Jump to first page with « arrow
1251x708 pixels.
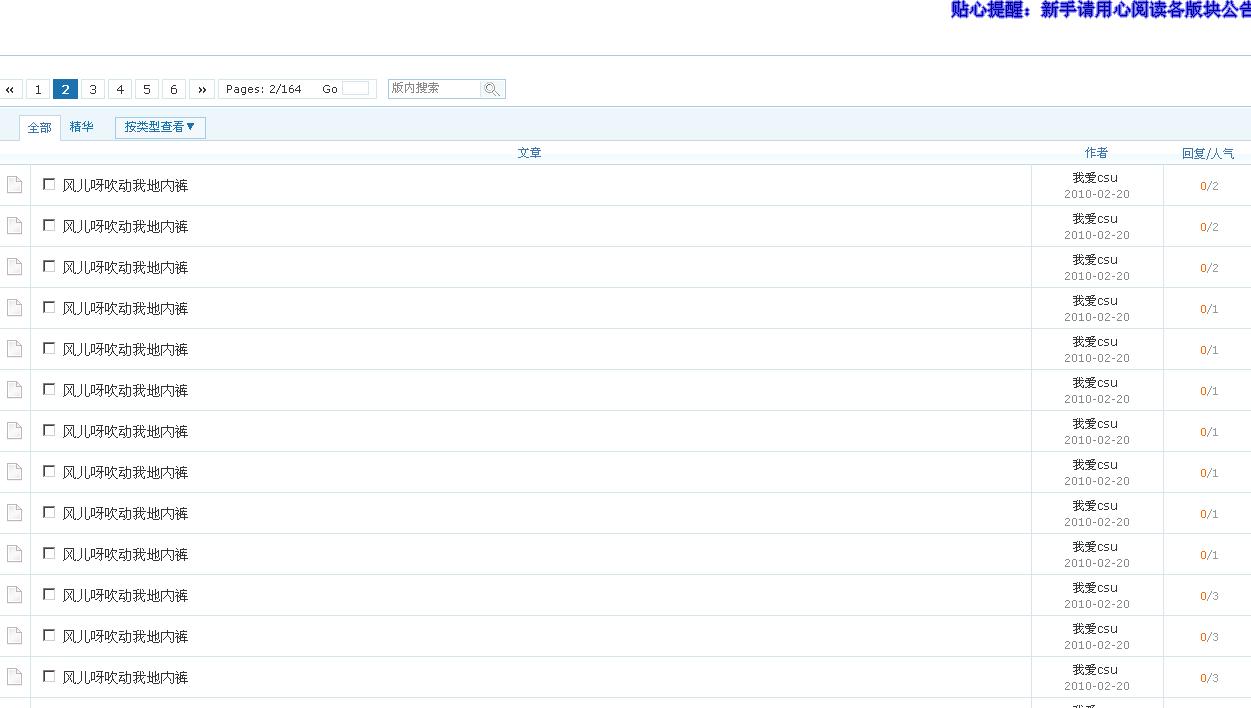[x=10, y=89]
